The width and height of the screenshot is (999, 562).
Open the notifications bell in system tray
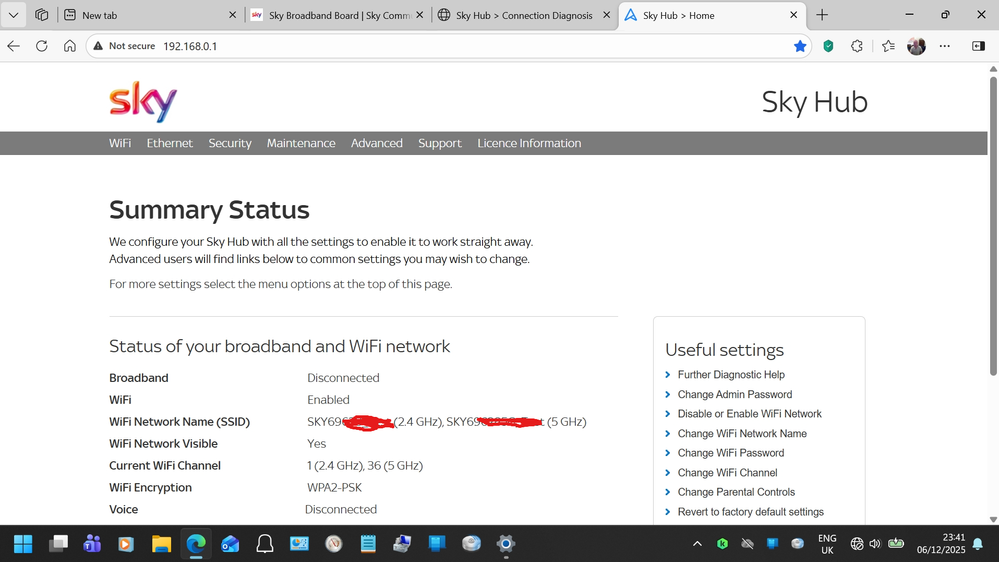point(978,544)
